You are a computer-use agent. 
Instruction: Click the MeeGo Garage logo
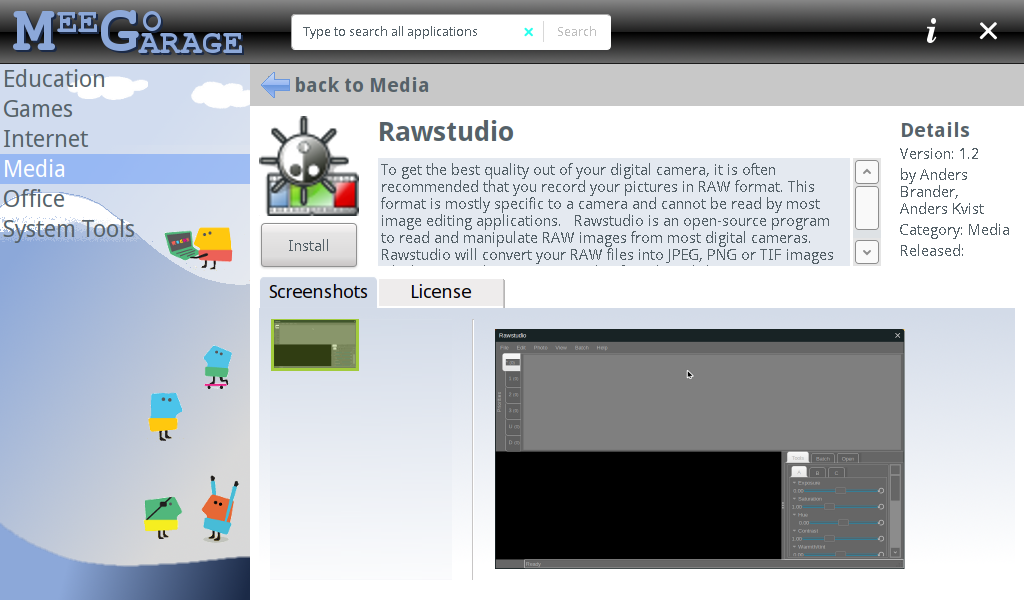point(127,32)
